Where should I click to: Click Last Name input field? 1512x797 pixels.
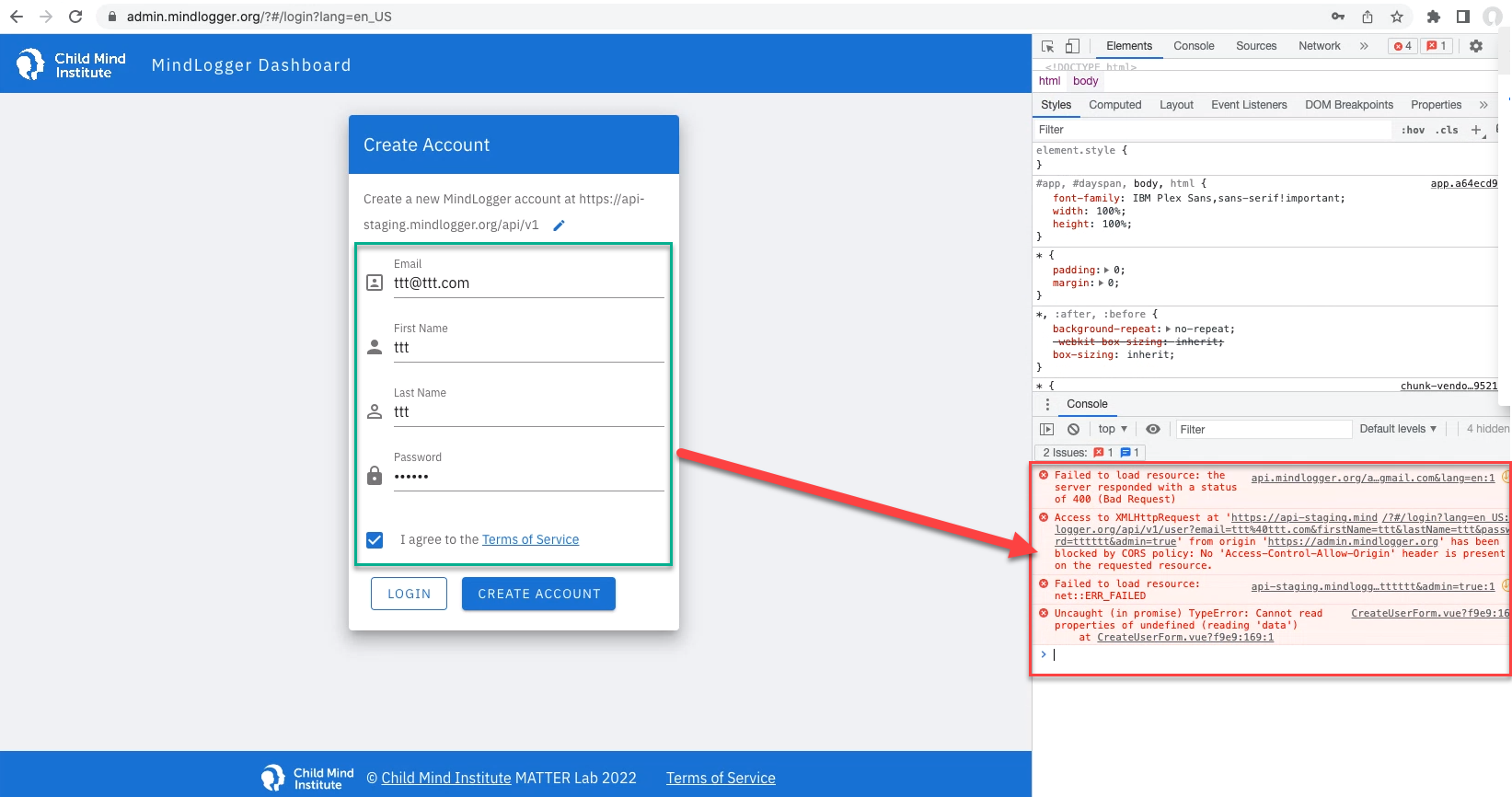tap(528, 412)
